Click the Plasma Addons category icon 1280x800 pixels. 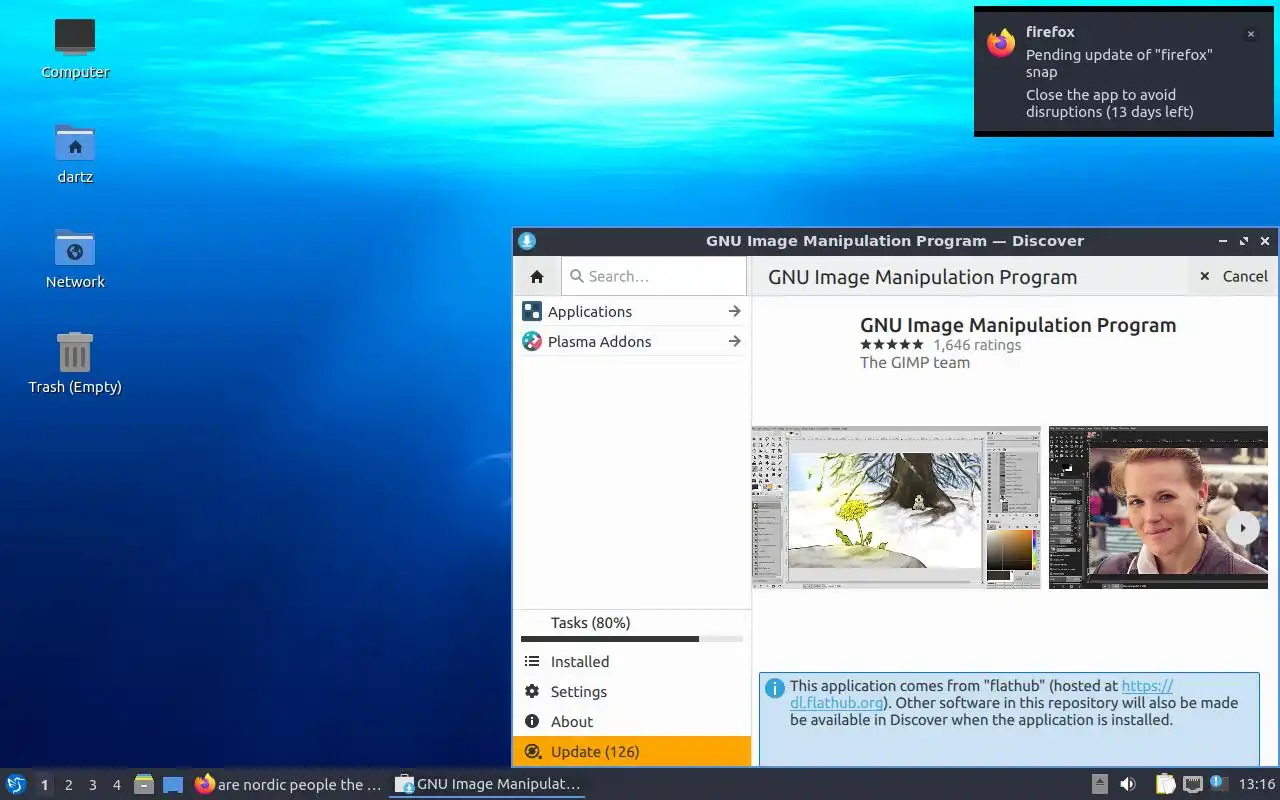click(x=532, y=342)
